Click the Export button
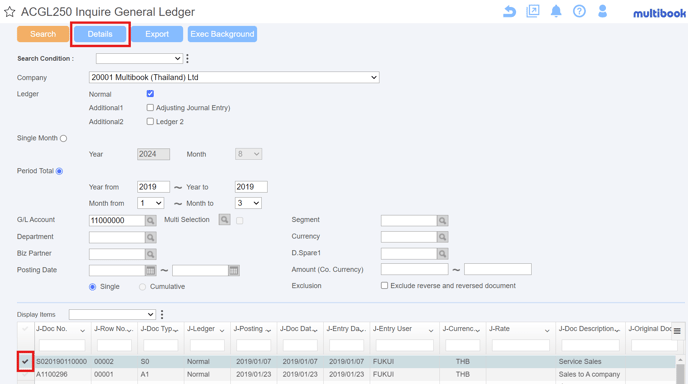Image resolution: width=688 pixels, height=384 pixels. pyautogui.click(x=157, y=34)
